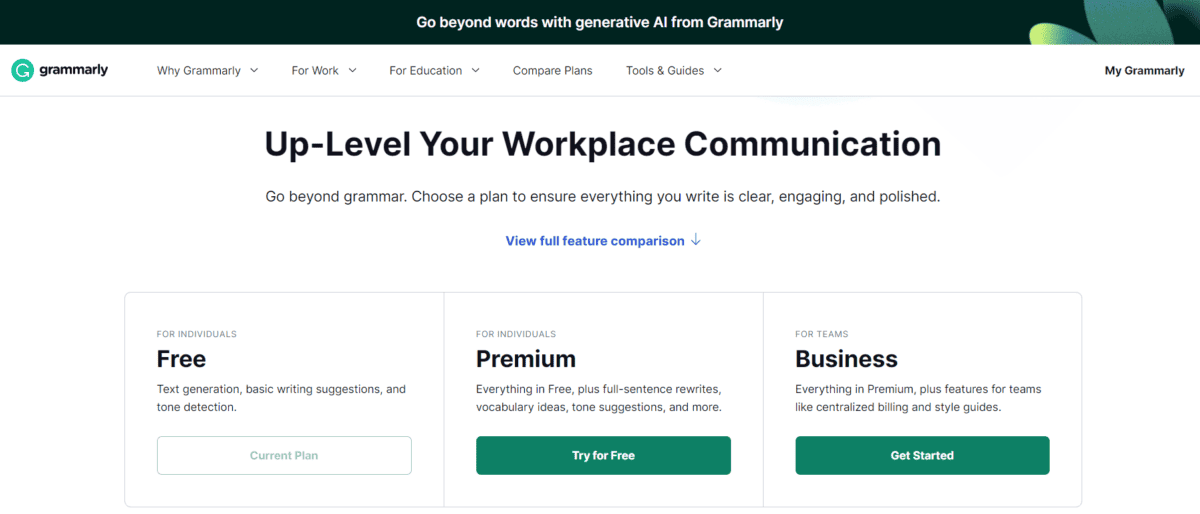The width and height of the screenshot is (1200, 514).
Task: Click the down arrow after feature comparison
Action: click(x=696, y=240)
